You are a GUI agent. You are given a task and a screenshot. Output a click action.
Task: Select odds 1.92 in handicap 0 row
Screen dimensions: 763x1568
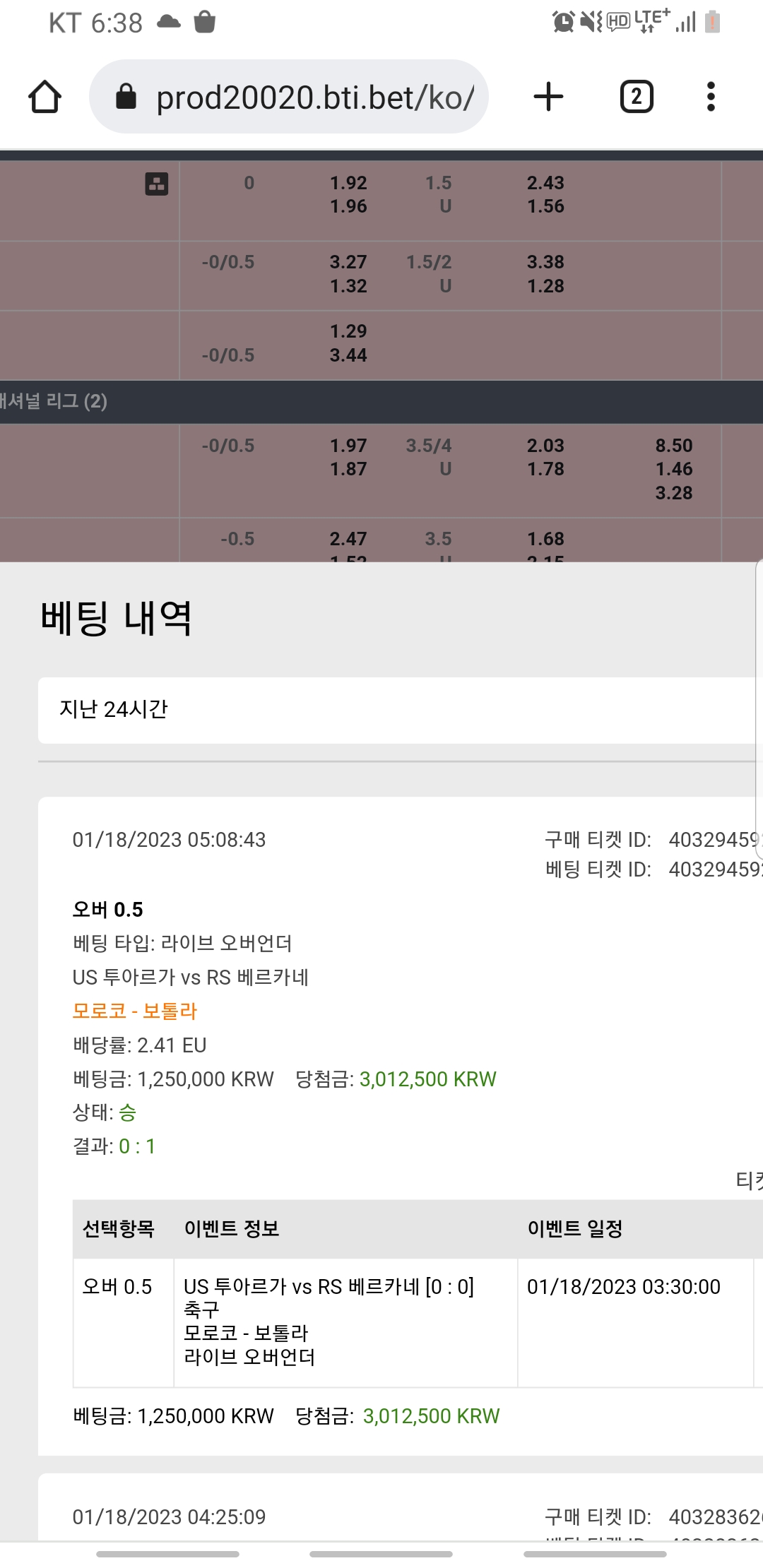(348, 183)
